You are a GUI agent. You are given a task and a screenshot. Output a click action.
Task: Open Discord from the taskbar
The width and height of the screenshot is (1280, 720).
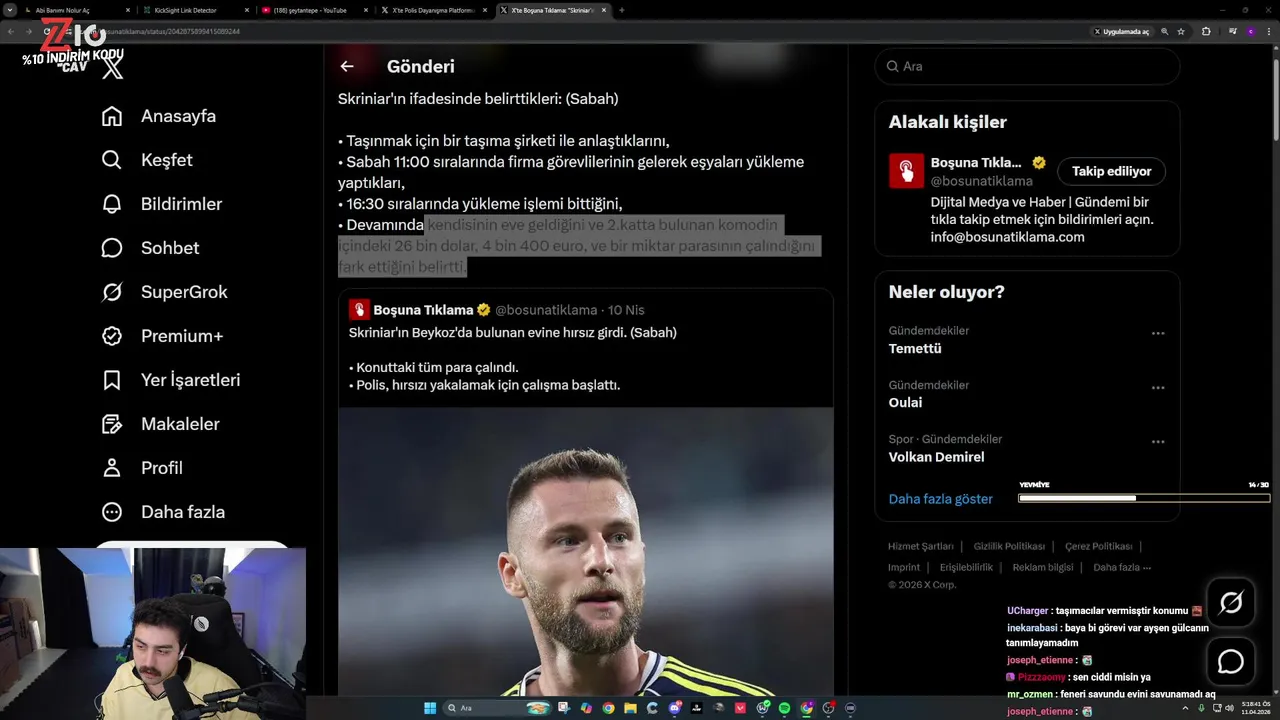pyautogui.click(x=675, y=708)
